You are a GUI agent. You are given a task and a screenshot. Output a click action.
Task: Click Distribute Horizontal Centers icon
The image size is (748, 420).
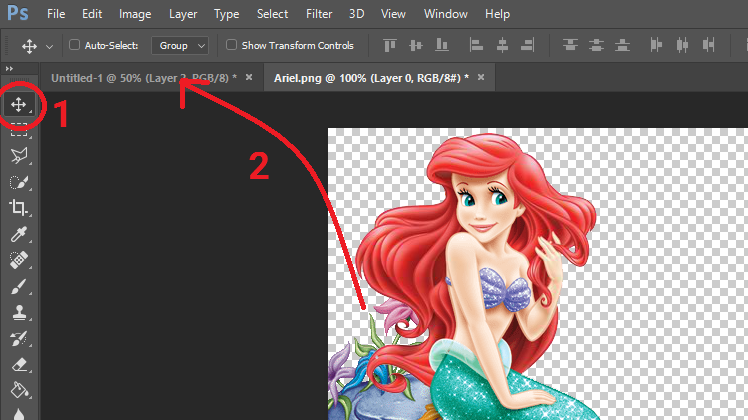682,45
